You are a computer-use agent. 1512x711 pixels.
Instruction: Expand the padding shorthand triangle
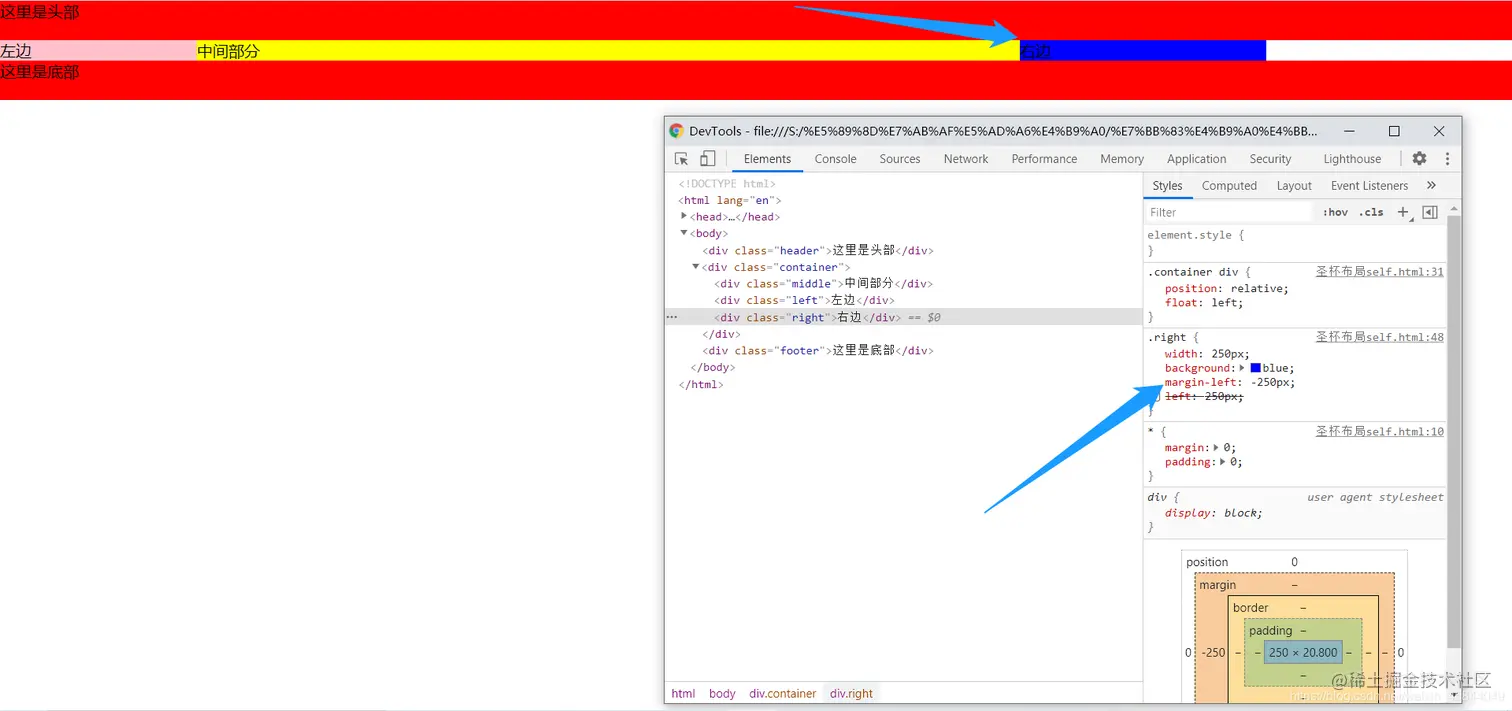[1224, 462]
